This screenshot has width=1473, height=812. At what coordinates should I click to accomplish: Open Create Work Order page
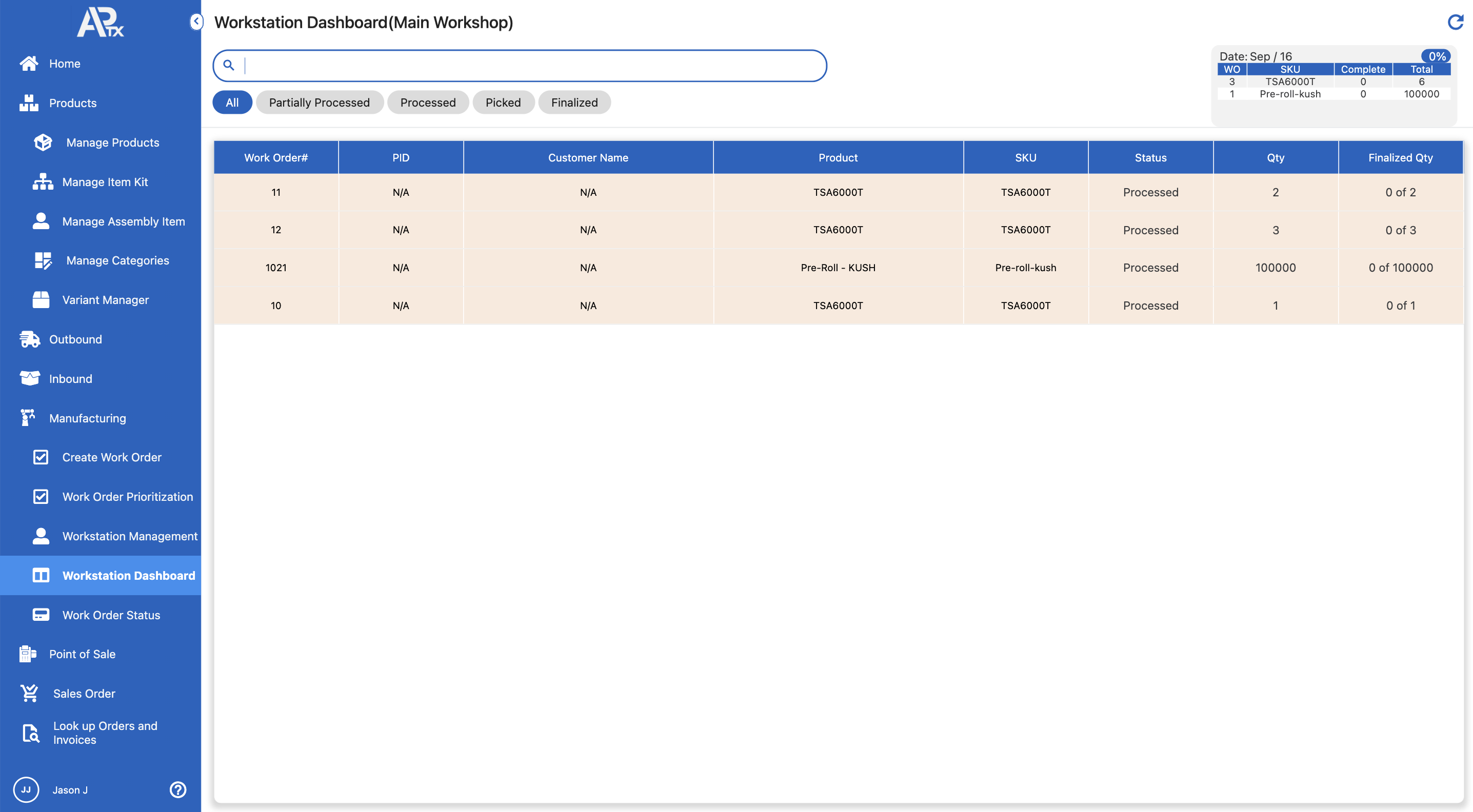(111, 457)
